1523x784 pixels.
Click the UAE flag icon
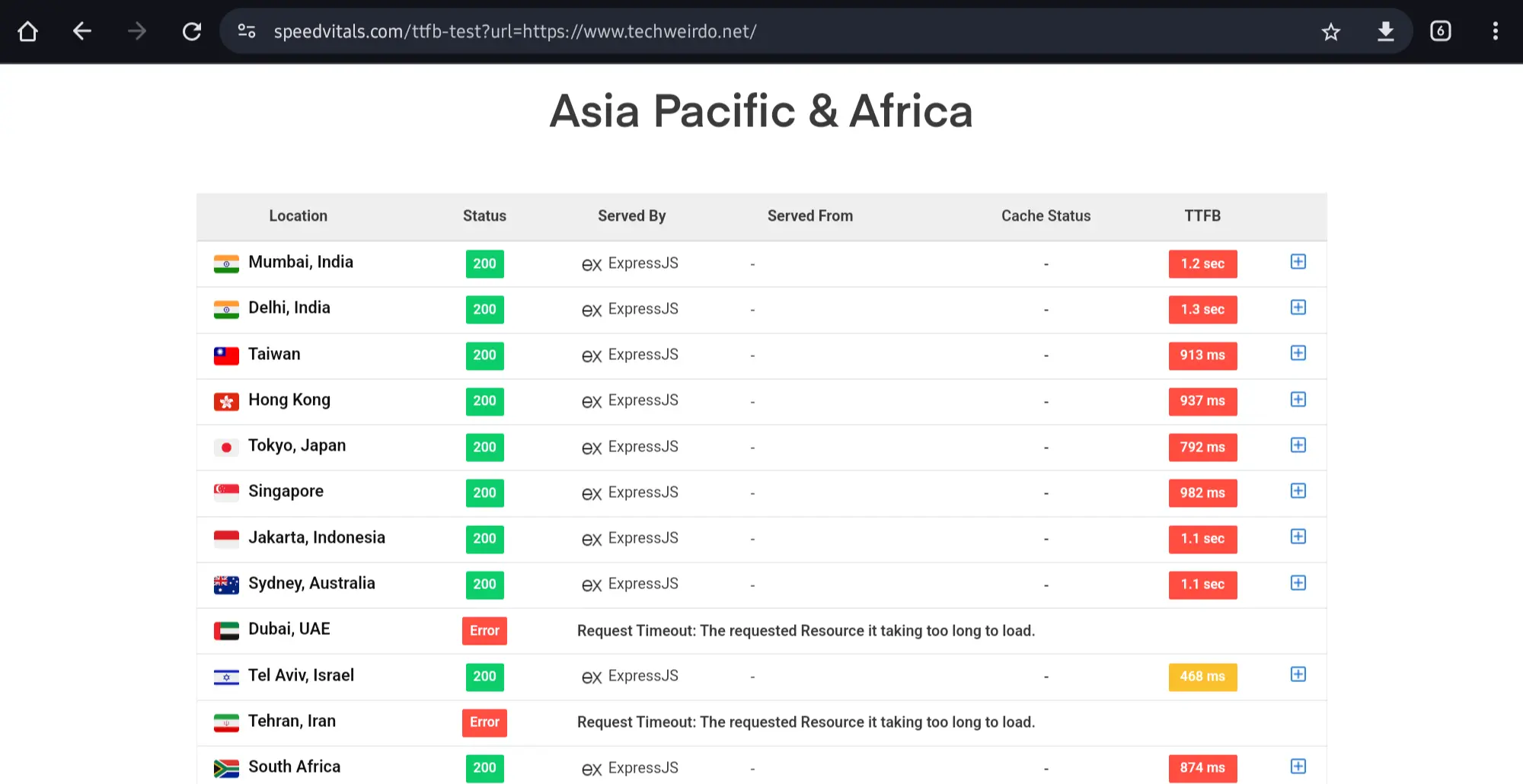click(226, 631)
